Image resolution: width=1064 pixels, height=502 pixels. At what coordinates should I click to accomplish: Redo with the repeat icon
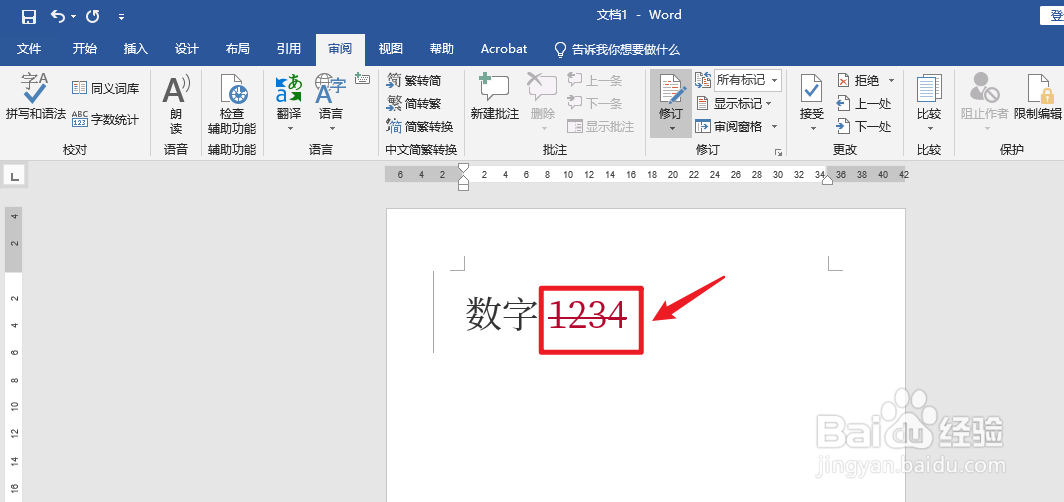tap(93, 16)
